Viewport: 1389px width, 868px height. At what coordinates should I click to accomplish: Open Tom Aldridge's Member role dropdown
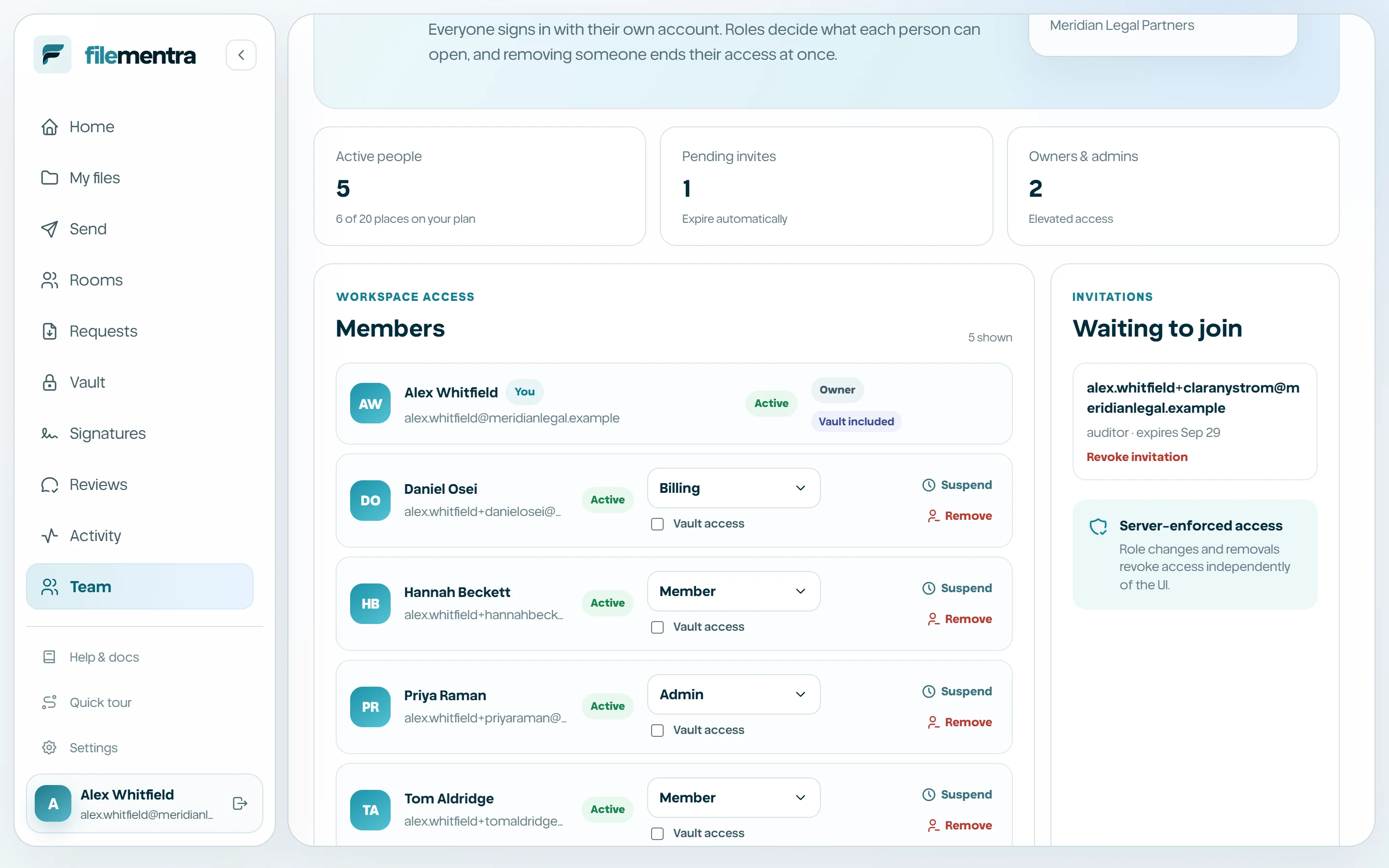pyautogui.click(x=734, y=798)
